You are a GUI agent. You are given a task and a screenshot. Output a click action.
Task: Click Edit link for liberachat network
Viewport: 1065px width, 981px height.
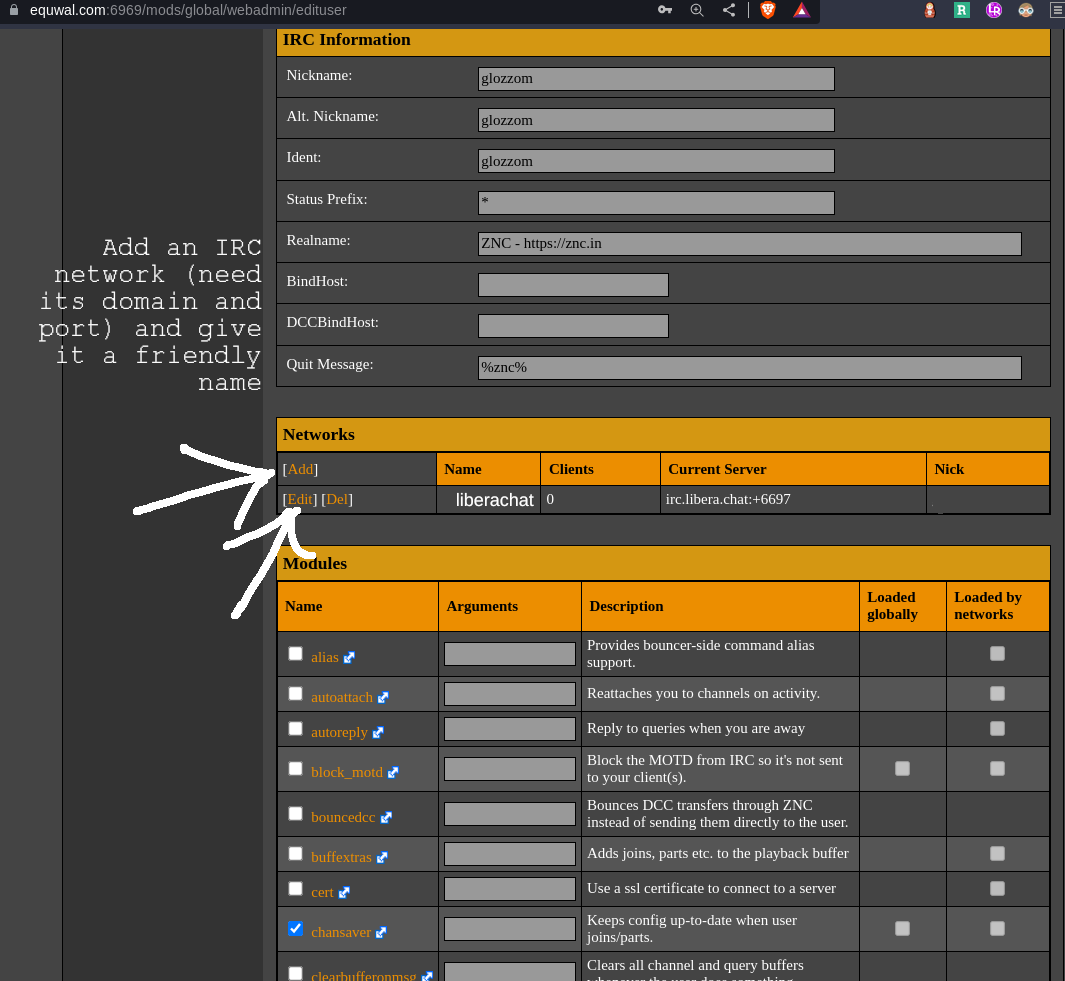[300, 499]
